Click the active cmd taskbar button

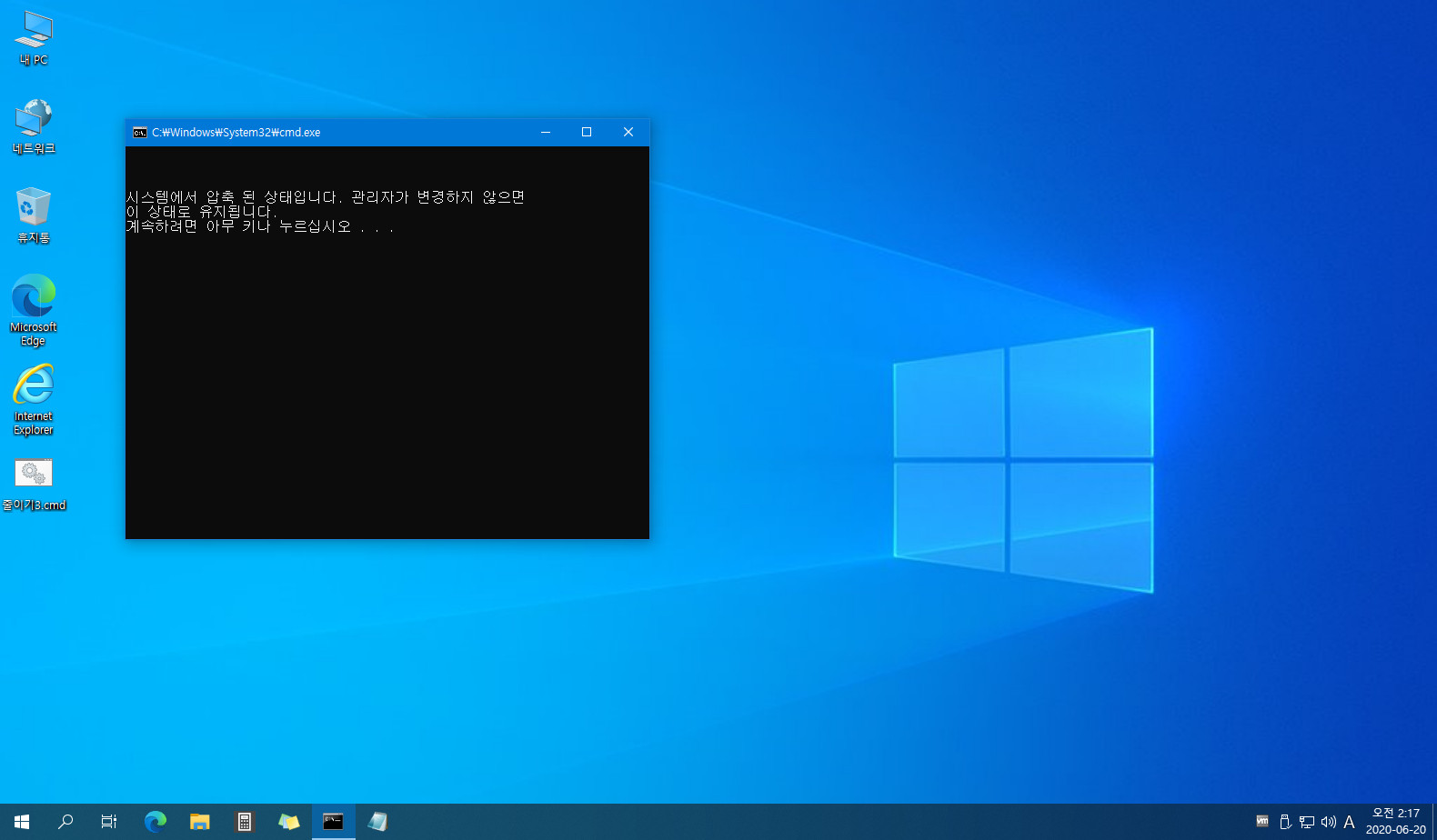(x=334, y=822)
